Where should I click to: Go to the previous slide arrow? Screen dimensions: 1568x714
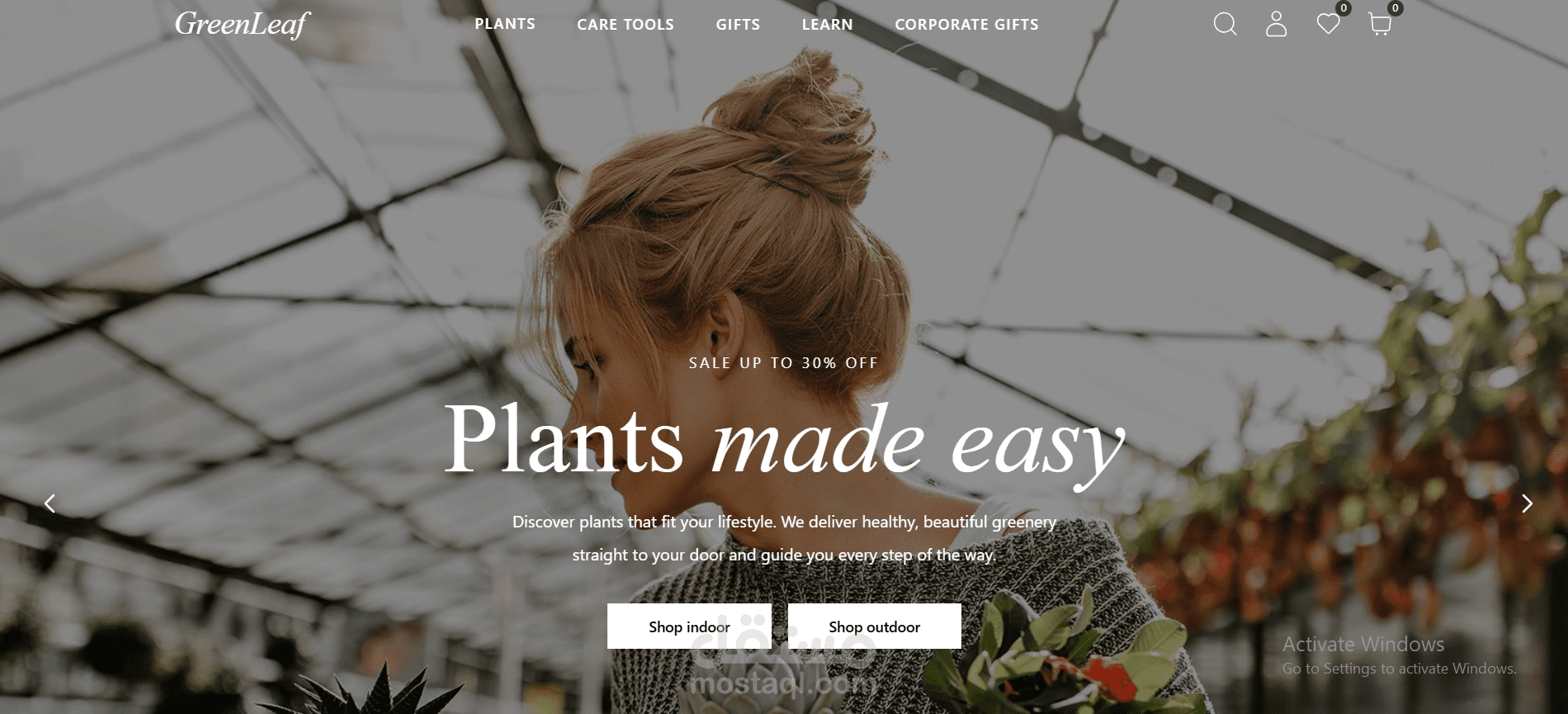coord(50,504)
